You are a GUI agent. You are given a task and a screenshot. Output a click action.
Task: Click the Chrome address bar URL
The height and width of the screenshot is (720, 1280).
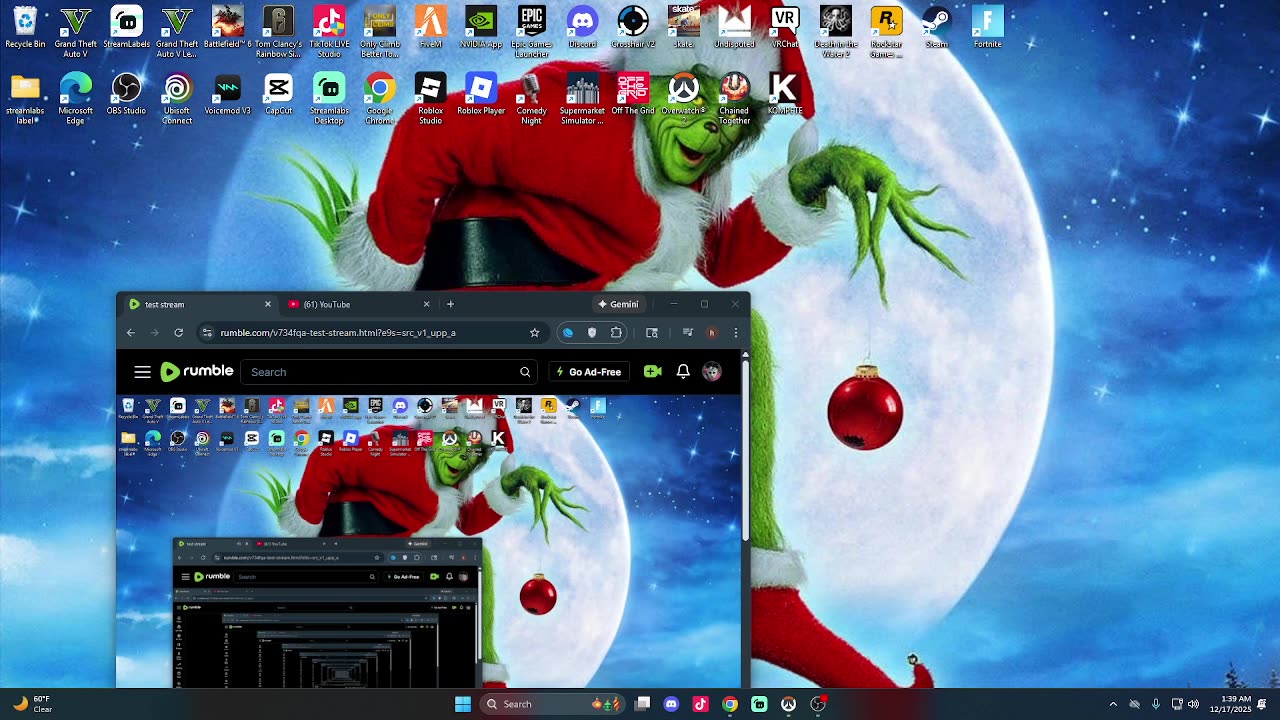(338, 333)
